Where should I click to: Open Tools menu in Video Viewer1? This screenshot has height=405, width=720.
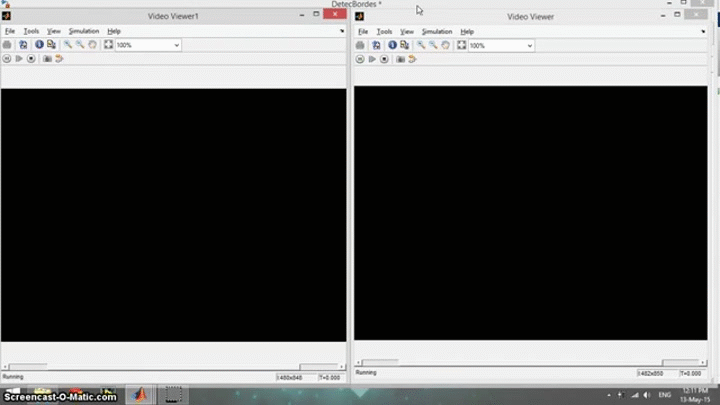31,31
